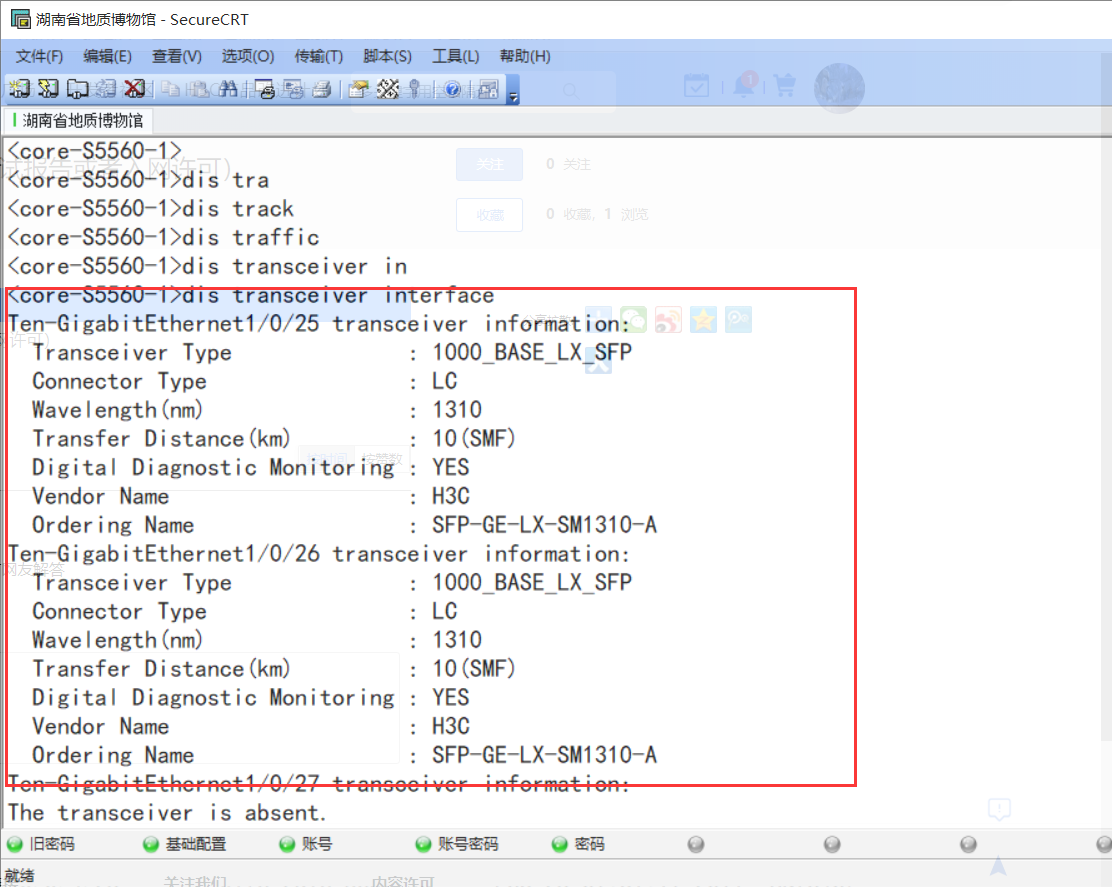Click 'The transceiver is absent.' line
This screenshot has height=887, width=1112.
coord(167,813)
